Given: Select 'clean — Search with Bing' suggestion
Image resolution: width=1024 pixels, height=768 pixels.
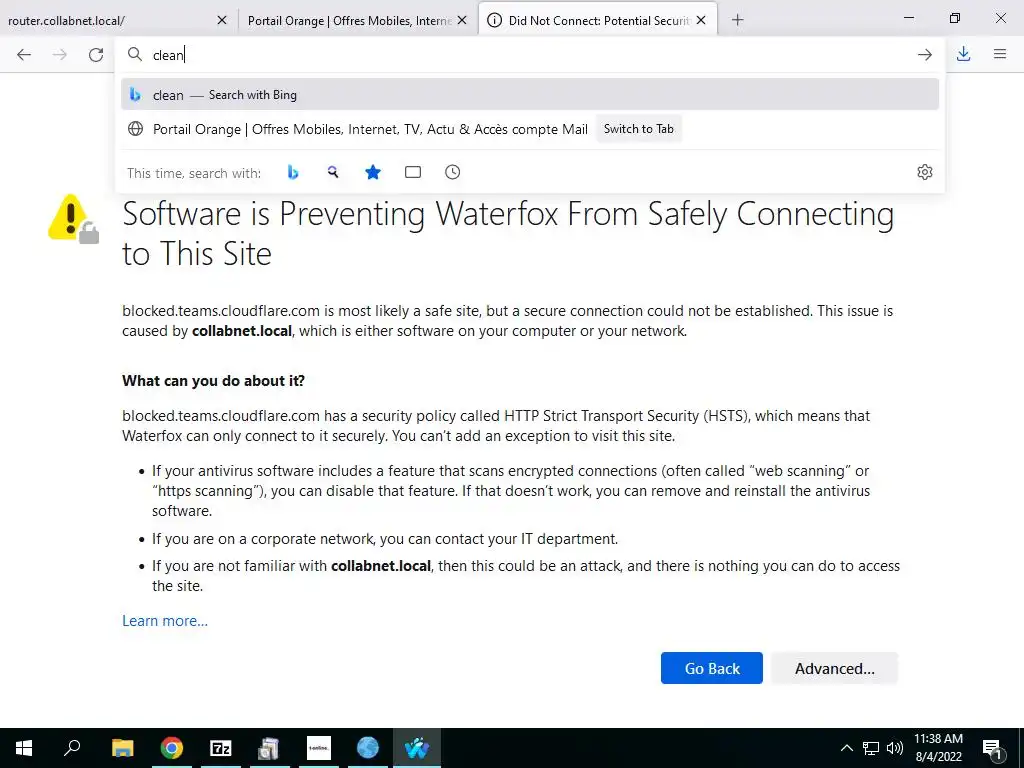Looking at the screenshot, I should (x=530, y=95).
